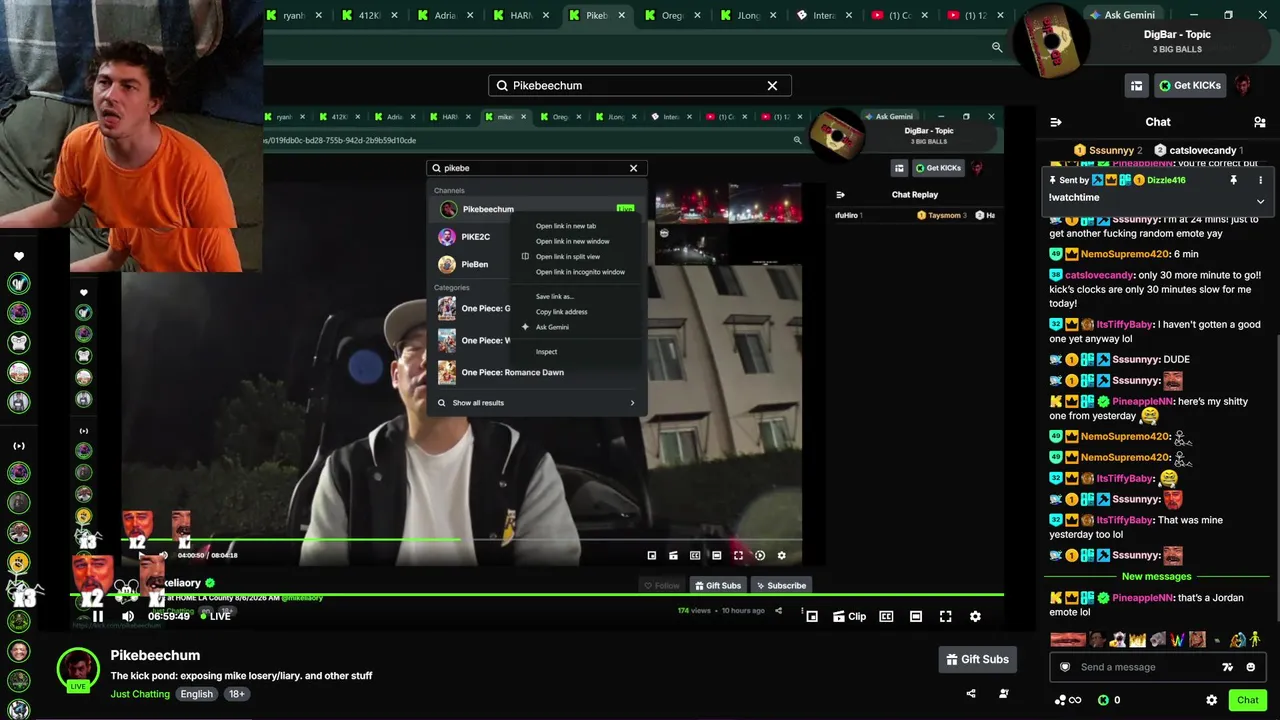Open mini player picture-in-picture icon
Viewport: 1280px width, 720px height.
click(x=812, y=617)
